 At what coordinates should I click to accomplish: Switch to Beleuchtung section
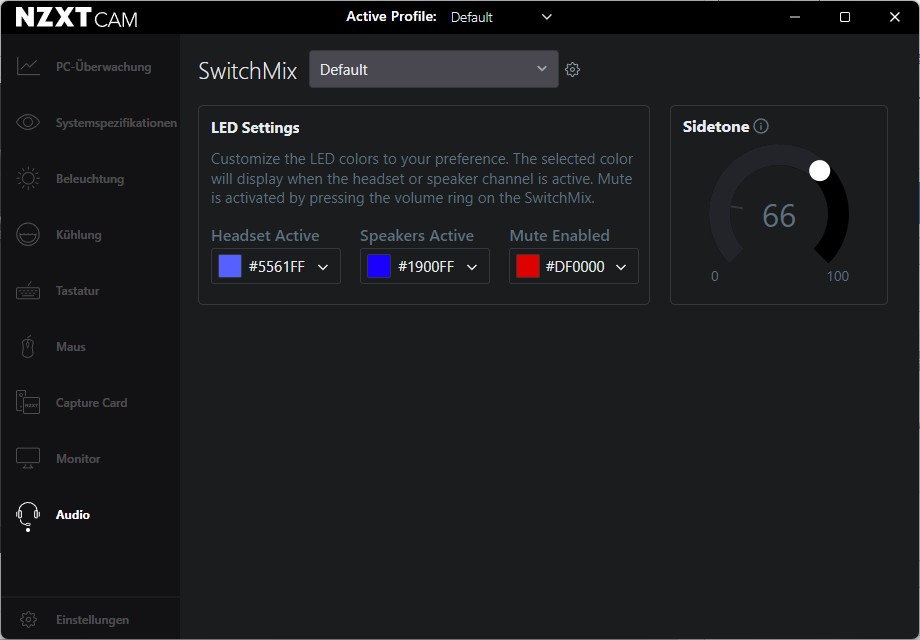tap(90, 178)
